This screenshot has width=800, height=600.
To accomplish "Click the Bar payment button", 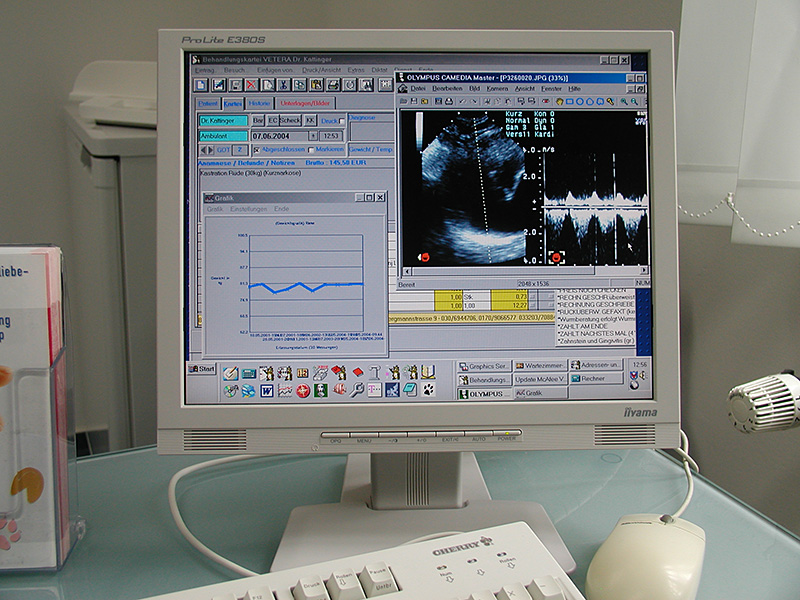I will pos(258,120).
